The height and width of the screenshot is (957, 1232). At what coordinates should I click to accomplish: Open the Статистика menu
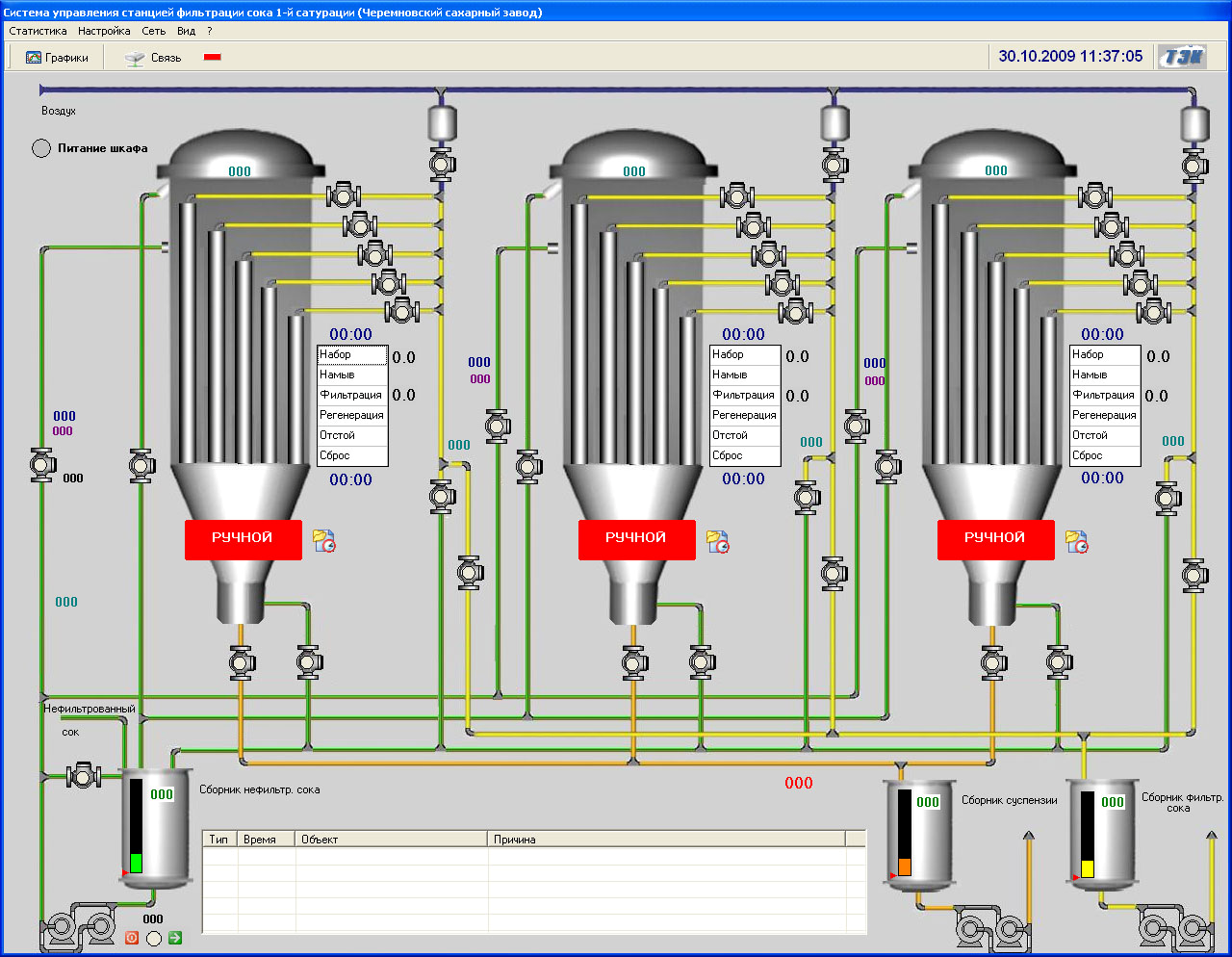[38, 31]
